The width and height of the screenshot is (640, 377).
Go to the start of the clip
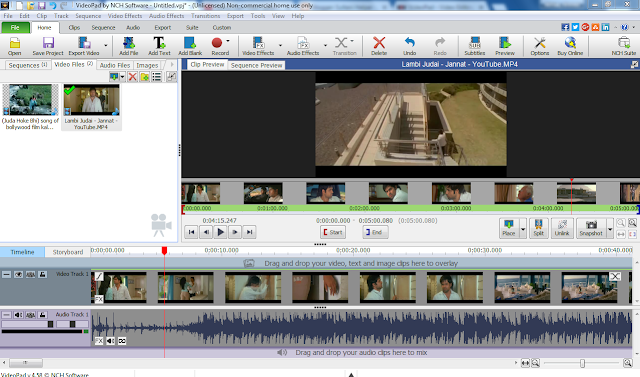(x=191, y=232)
